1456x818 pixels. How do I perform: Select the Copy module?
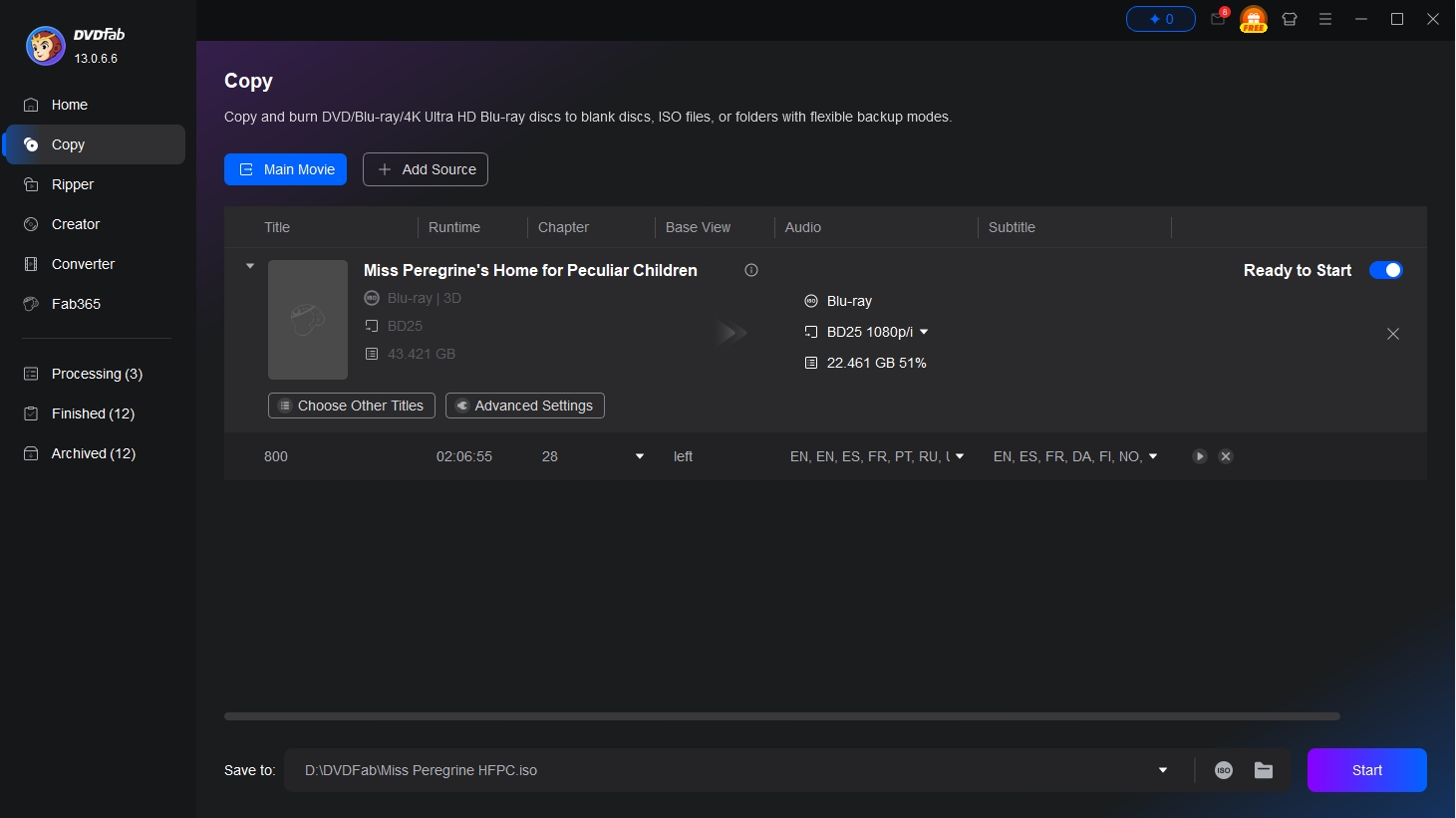[94, 144]
